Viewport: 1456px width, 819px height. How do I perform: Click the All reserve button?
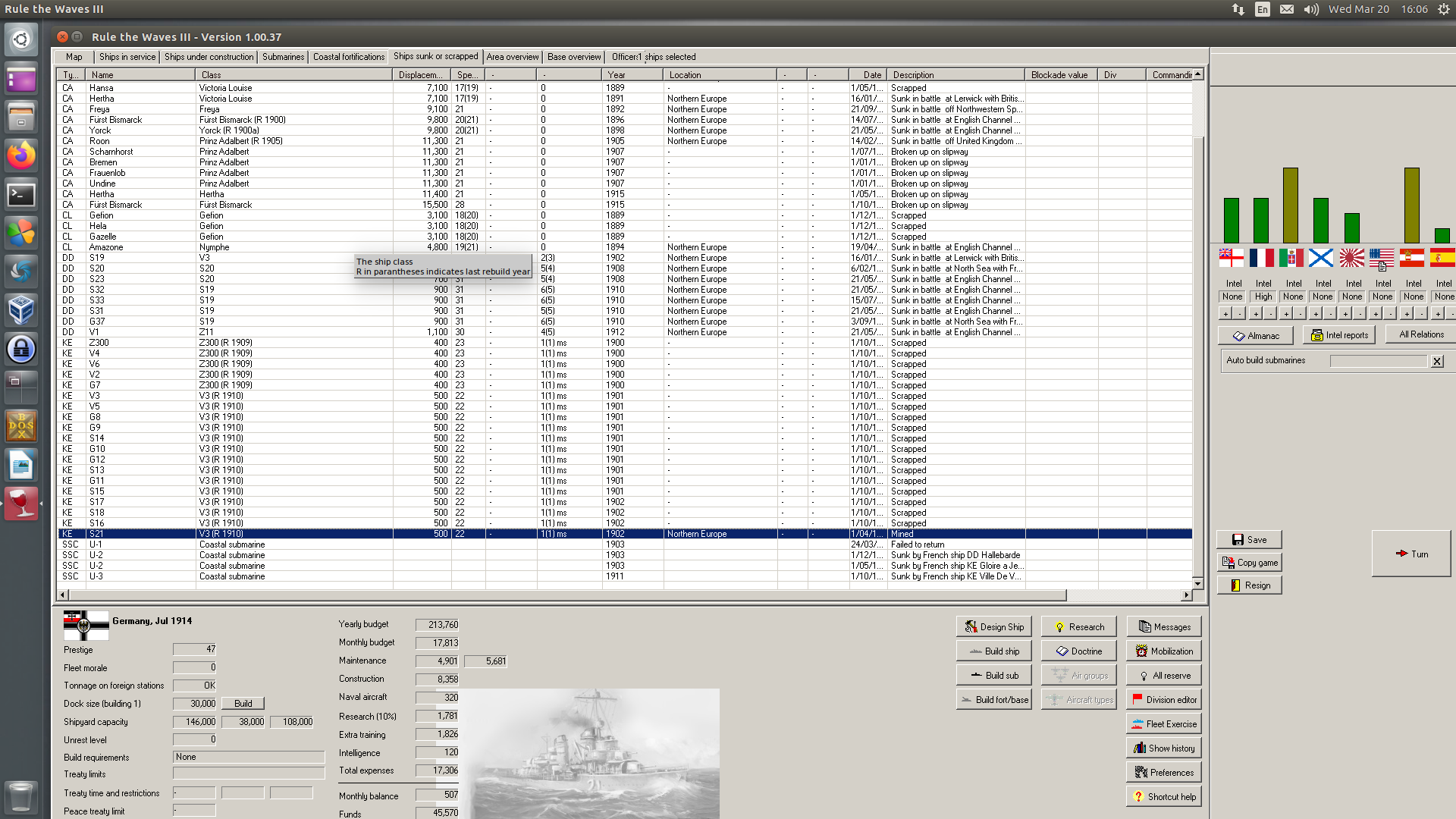coord(1164,676)
